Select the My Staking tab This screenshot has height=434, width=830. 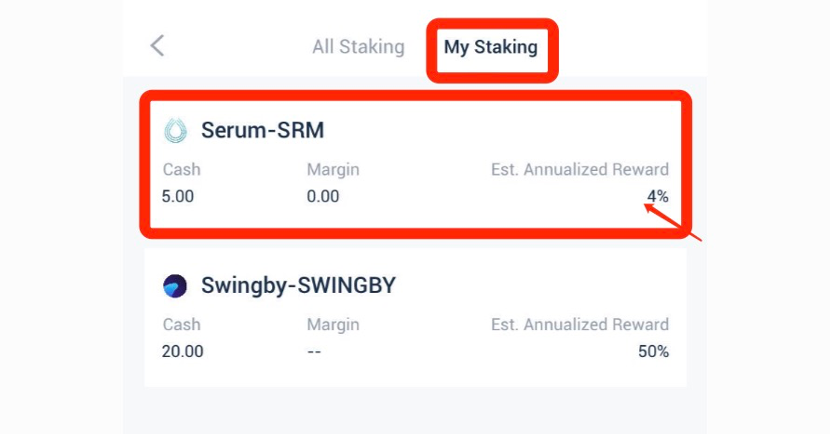pyautogui.click(x=491, y=47)
